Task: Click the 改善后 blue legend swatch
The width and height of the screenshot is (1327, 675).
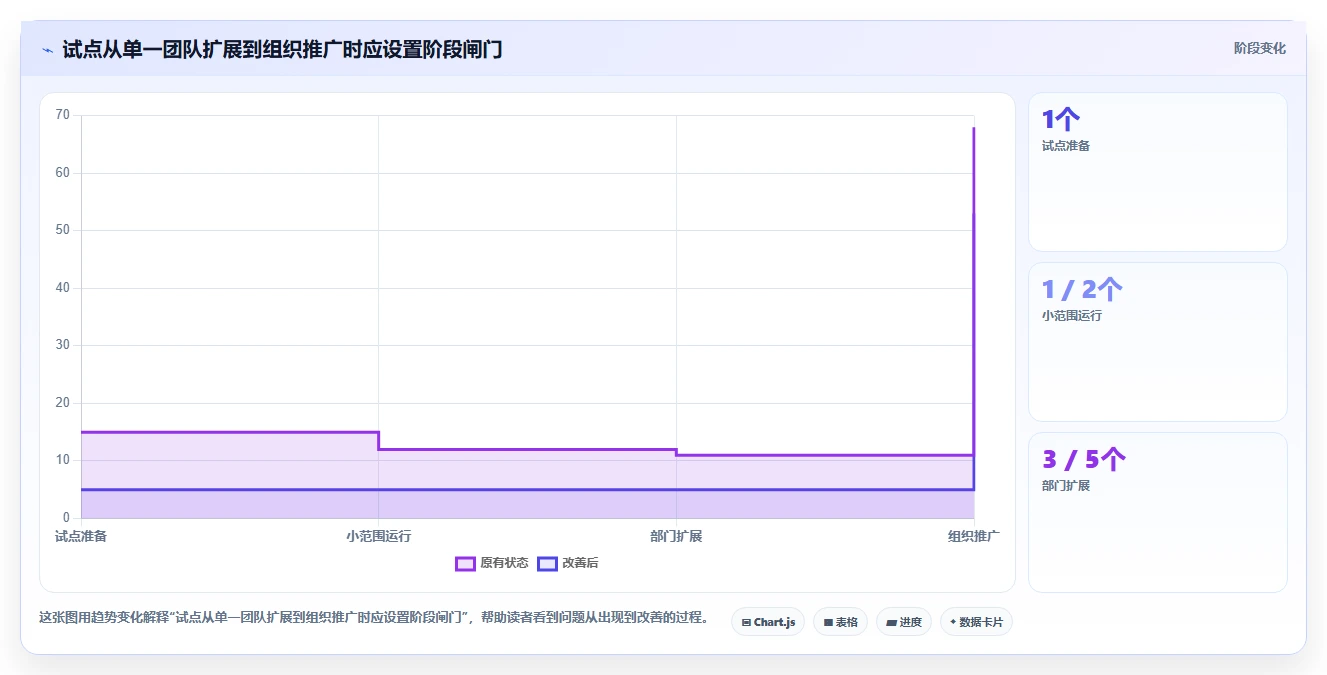Action: [547, 563]
